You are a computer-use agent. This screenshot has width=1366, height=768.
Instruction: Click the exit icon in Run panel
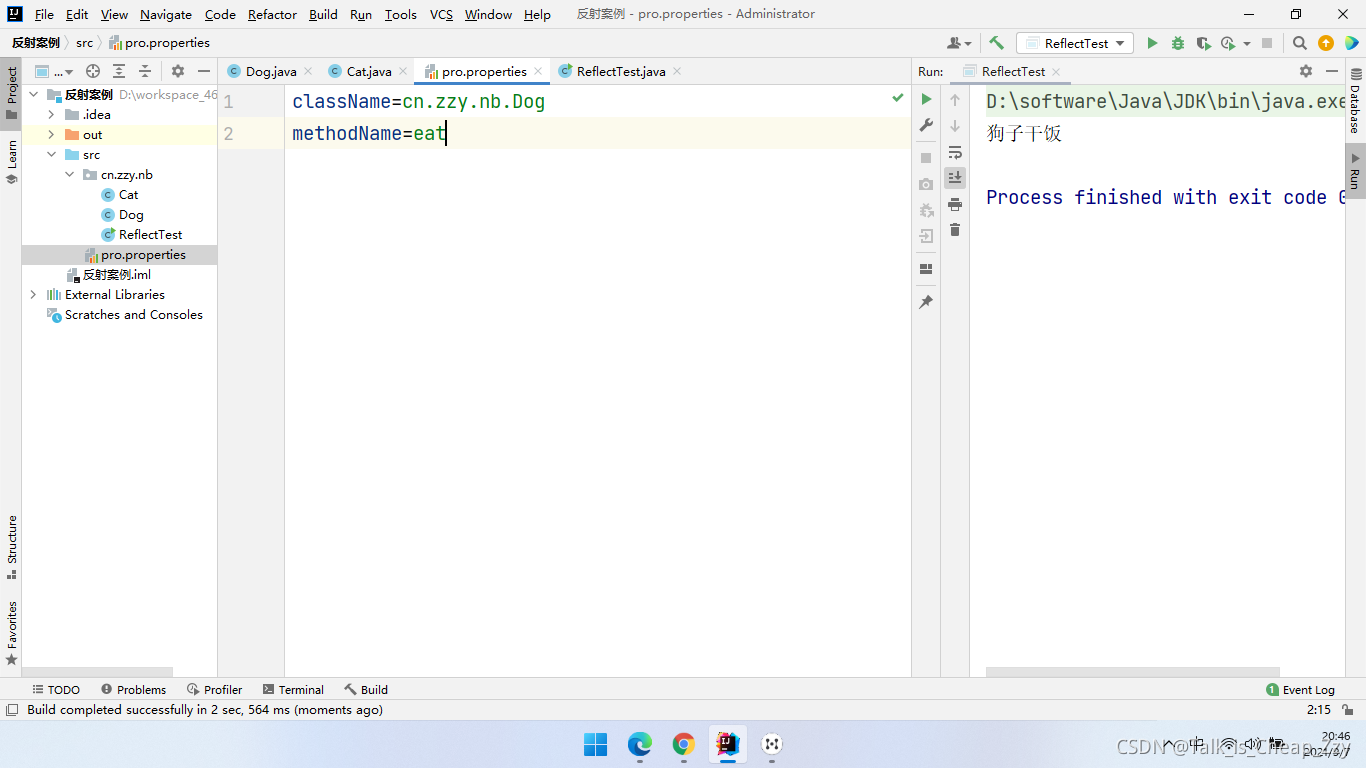(x=926, y=236)
